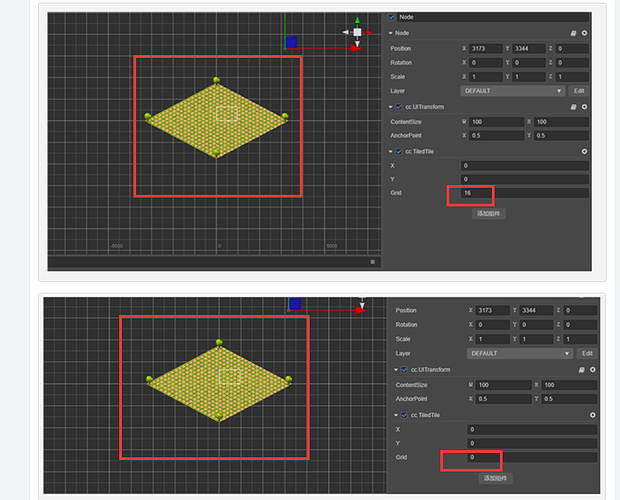Click Rotation X field in upper screenshot

tap(486, 63)
